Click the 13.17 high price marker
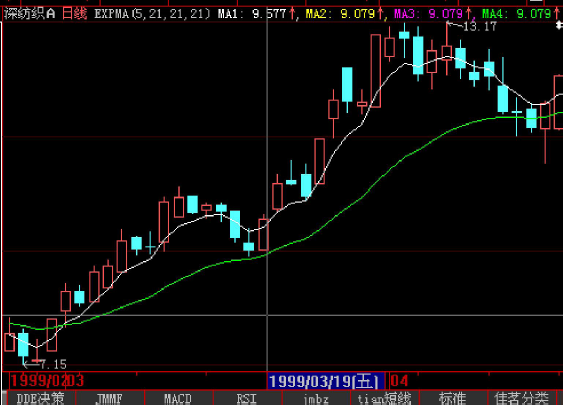Image resolution: width=564 pixels, height=406 pixels. pyautogui.click(x=480, y=26)
